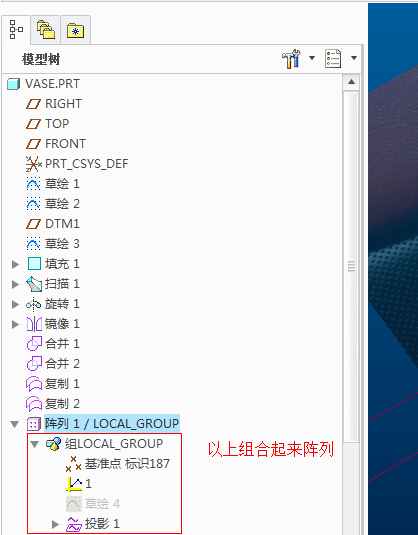Screen dimensions: 418x535
Task: Click the 阵列 1 / LOCAL_GROUP label
Action: (x=112, y=424)
